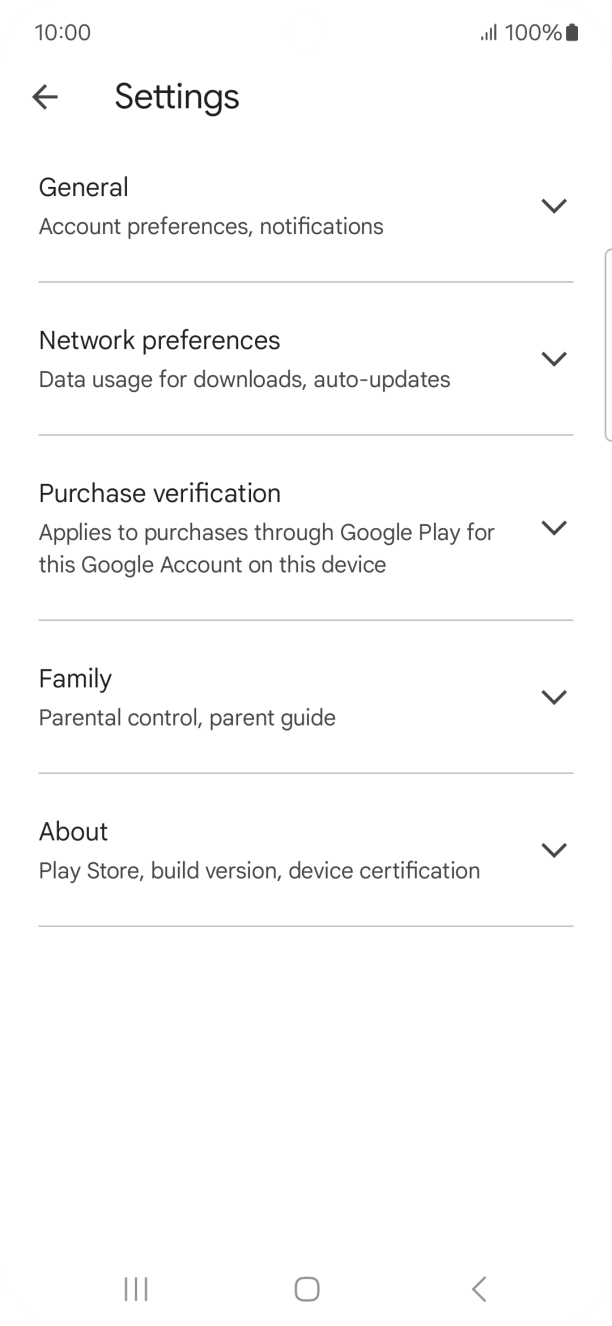This screenshot has width=612, height=1326.
Task: Expand the Family section chevron
Action: point(553,697)
